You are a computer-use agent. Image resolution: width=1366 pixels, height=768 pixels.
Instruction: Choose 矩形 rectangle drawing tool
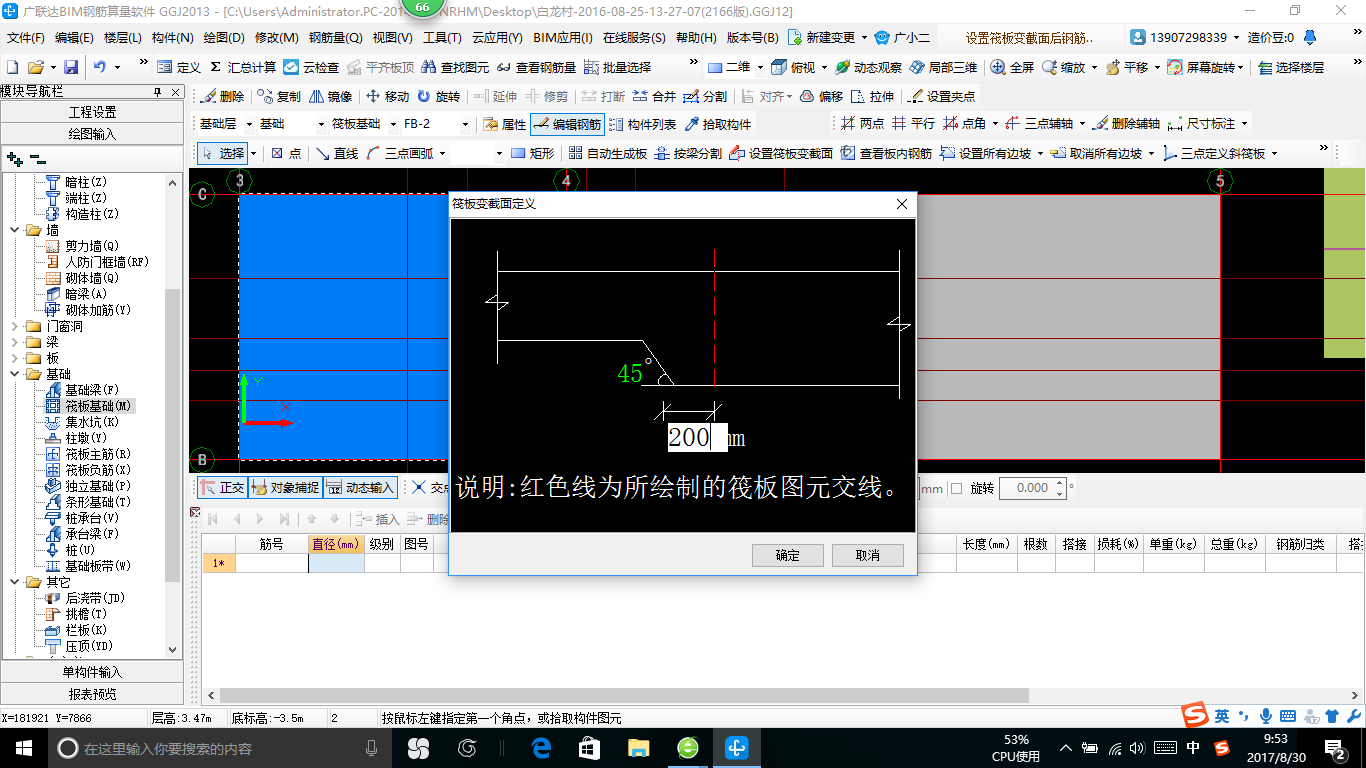coord(532,153)
